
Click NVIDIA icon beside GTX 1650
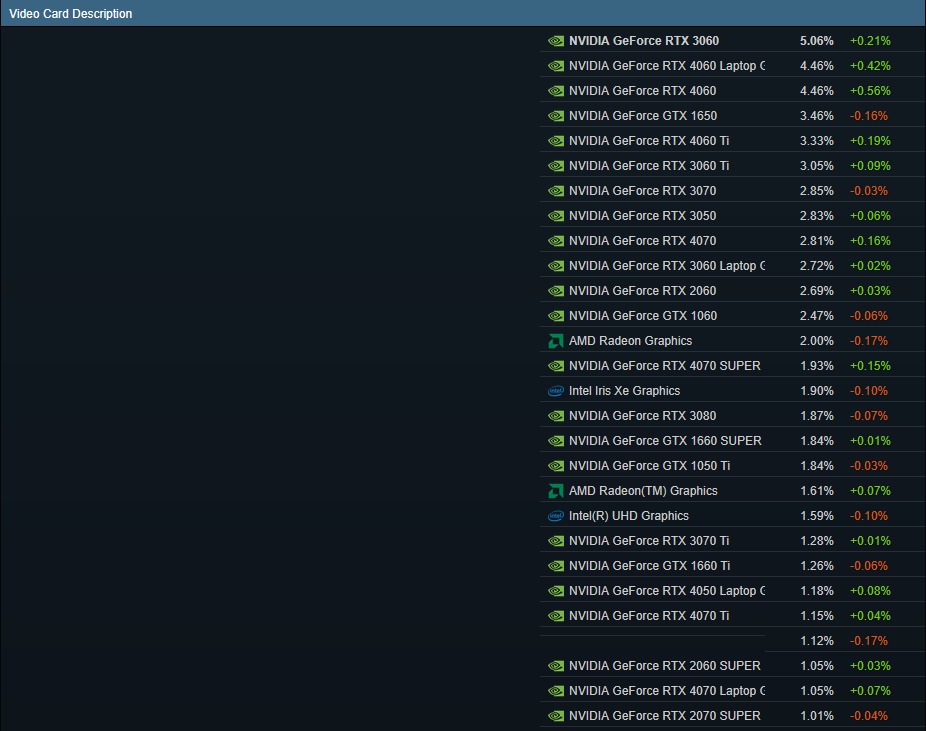(556, 116)
